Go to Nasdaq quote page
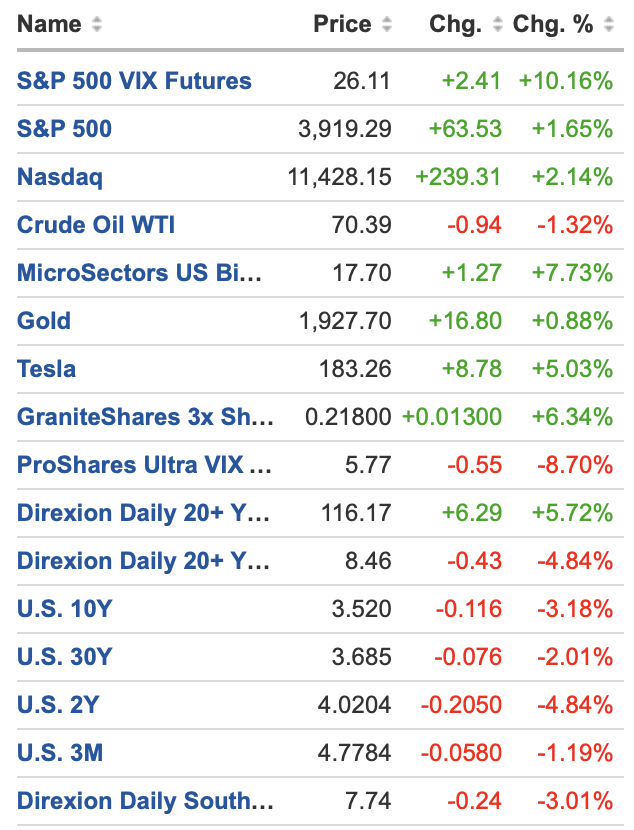 pyautogui.click(x=60, y=177)
